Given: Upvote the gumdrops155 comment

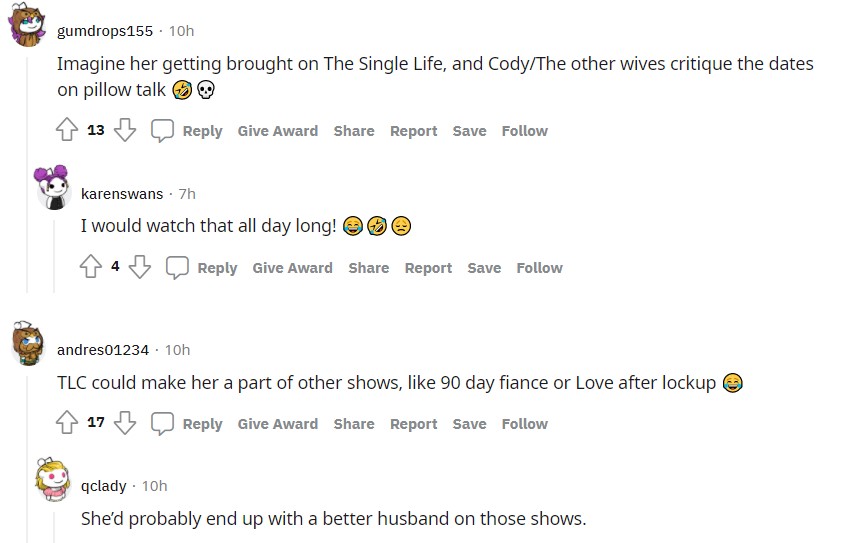Looking at the screenshot, I should click(x=67, y=130).
